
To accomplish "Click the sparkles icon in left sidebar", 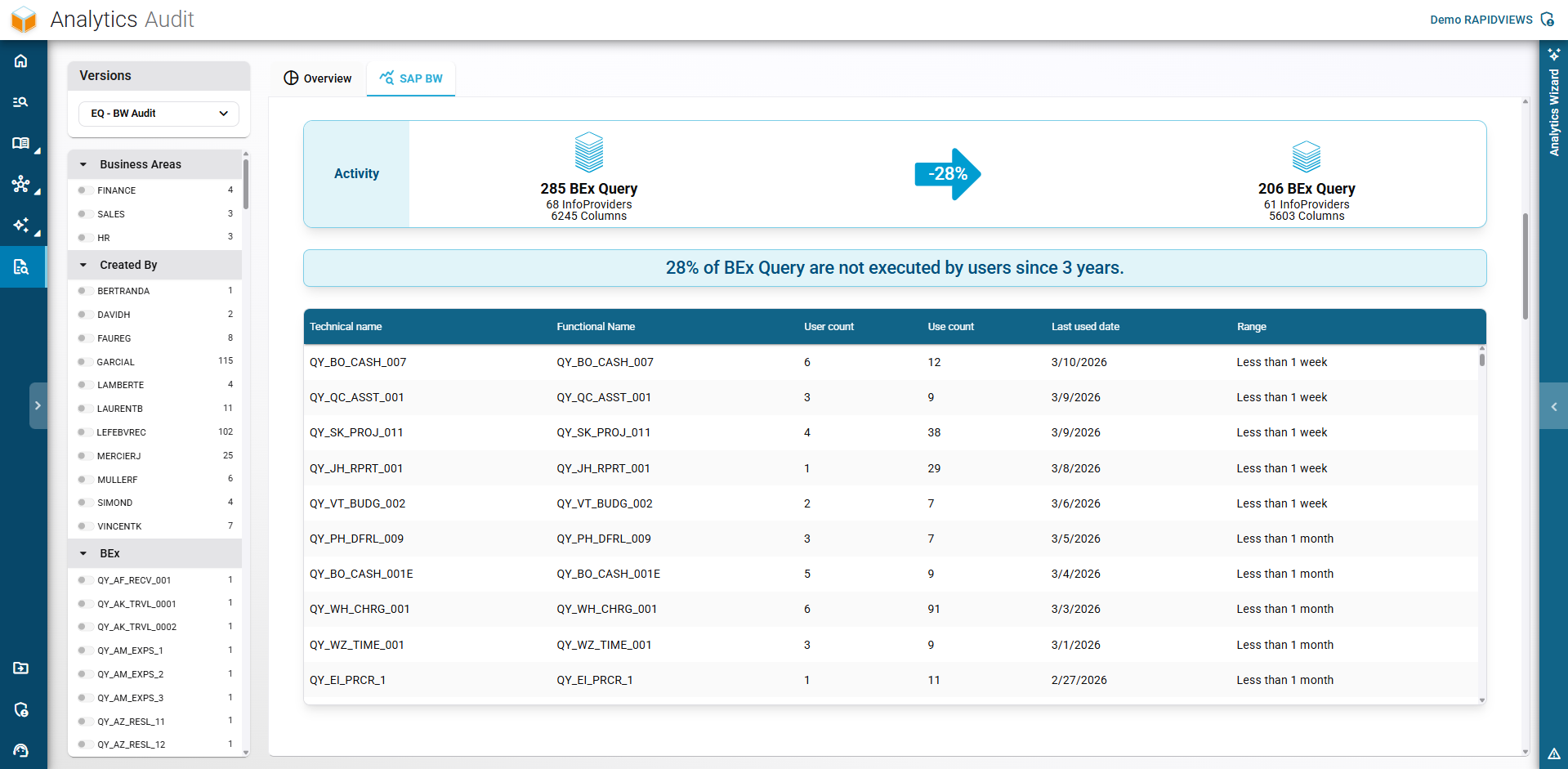I will [21, 225].
